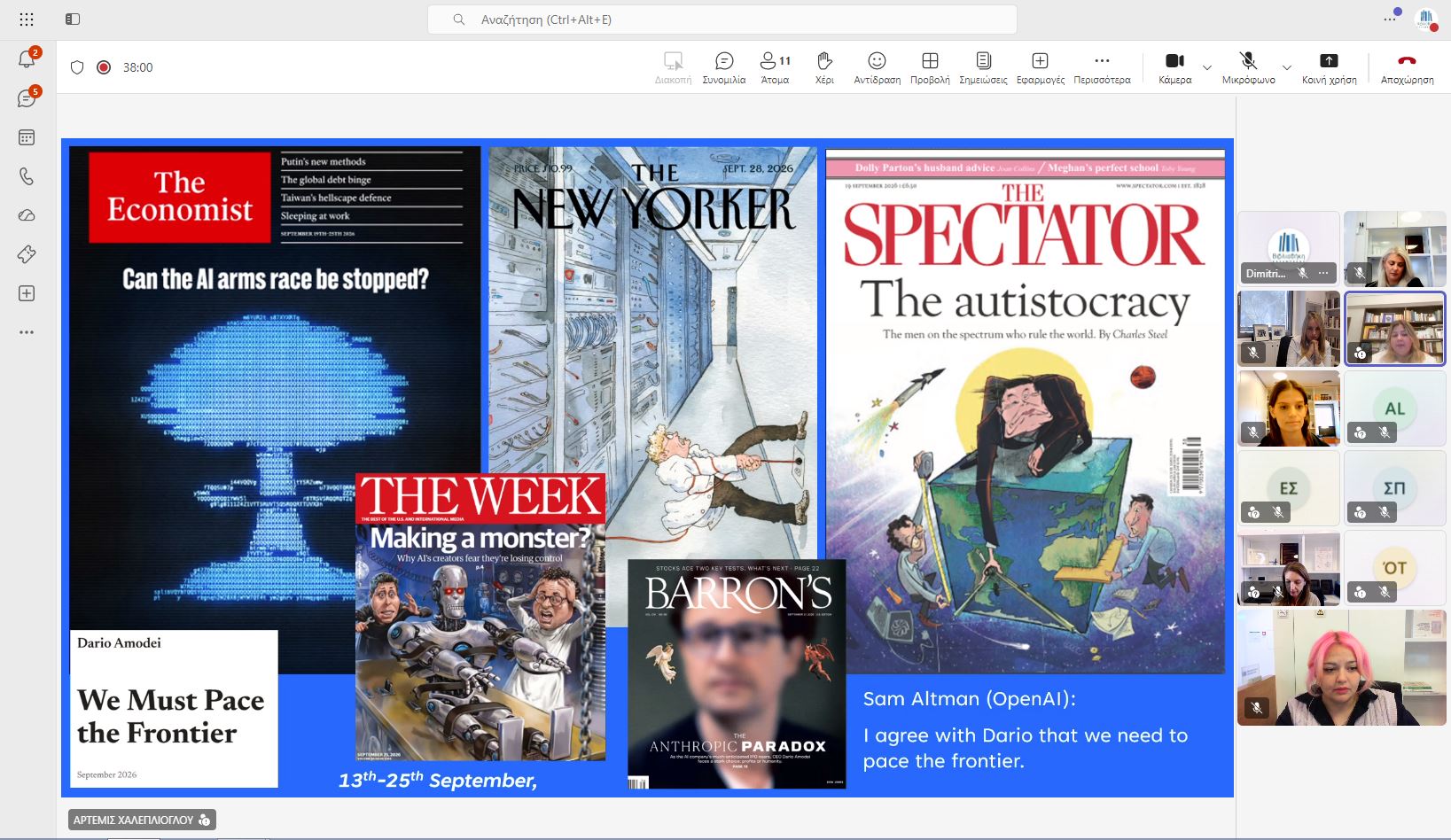The height and width of the screenshot is (840, 1451).
Task: Open the Activity bell notifications
Action: pyautogui.click(x=27, y=58)
